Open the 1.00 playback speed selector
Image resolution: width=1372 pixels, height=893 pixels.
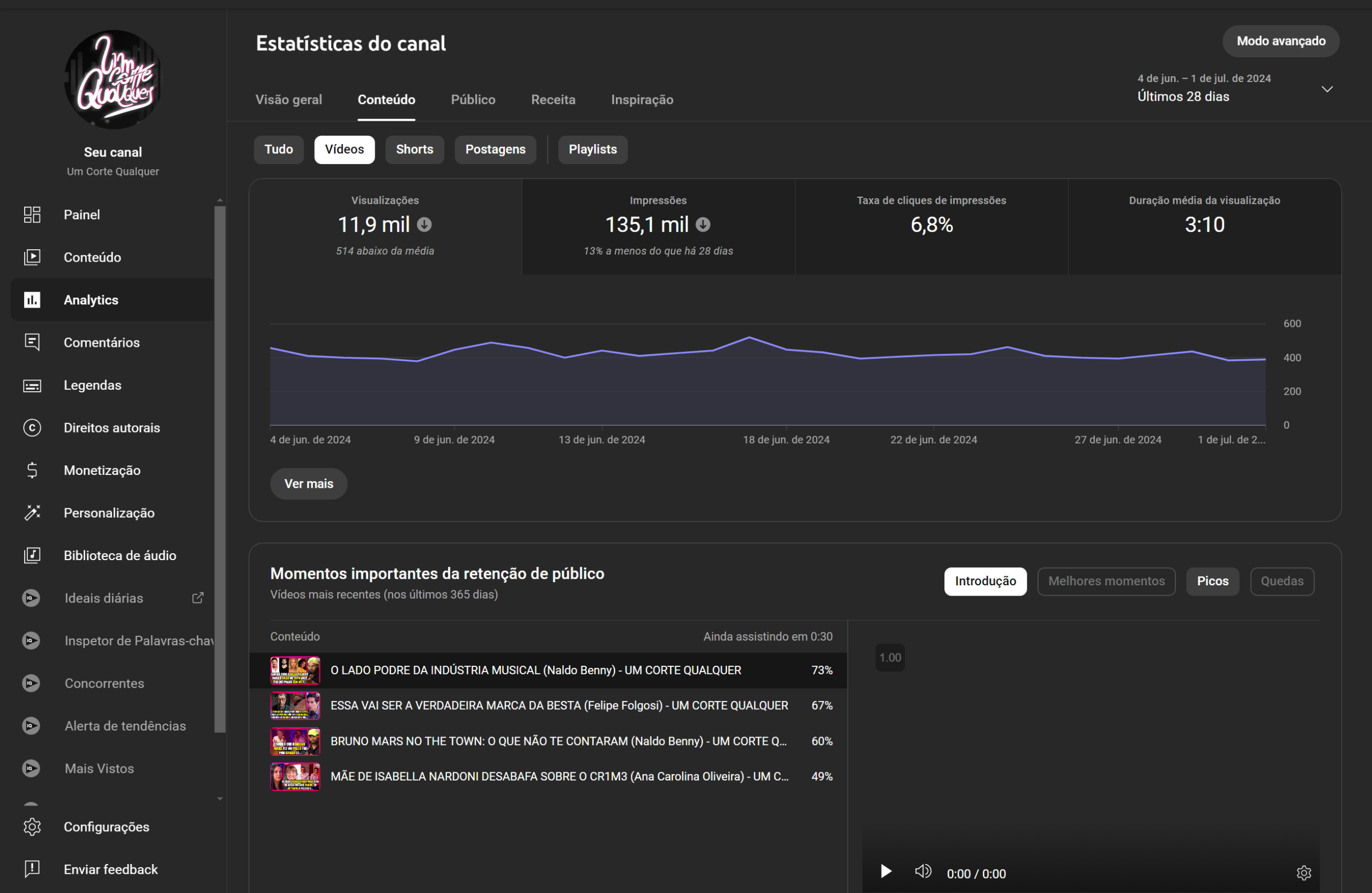pos(890,657)
